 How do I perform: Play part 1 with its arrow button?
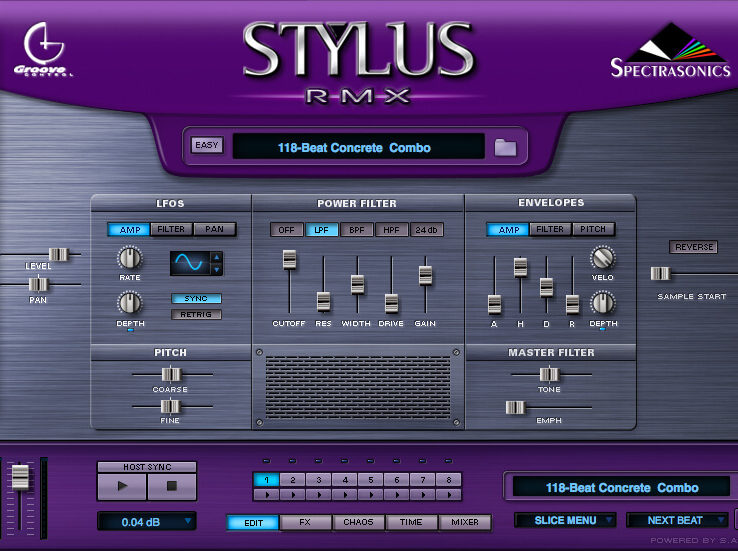pyautogui.click(x=267, y=495)
